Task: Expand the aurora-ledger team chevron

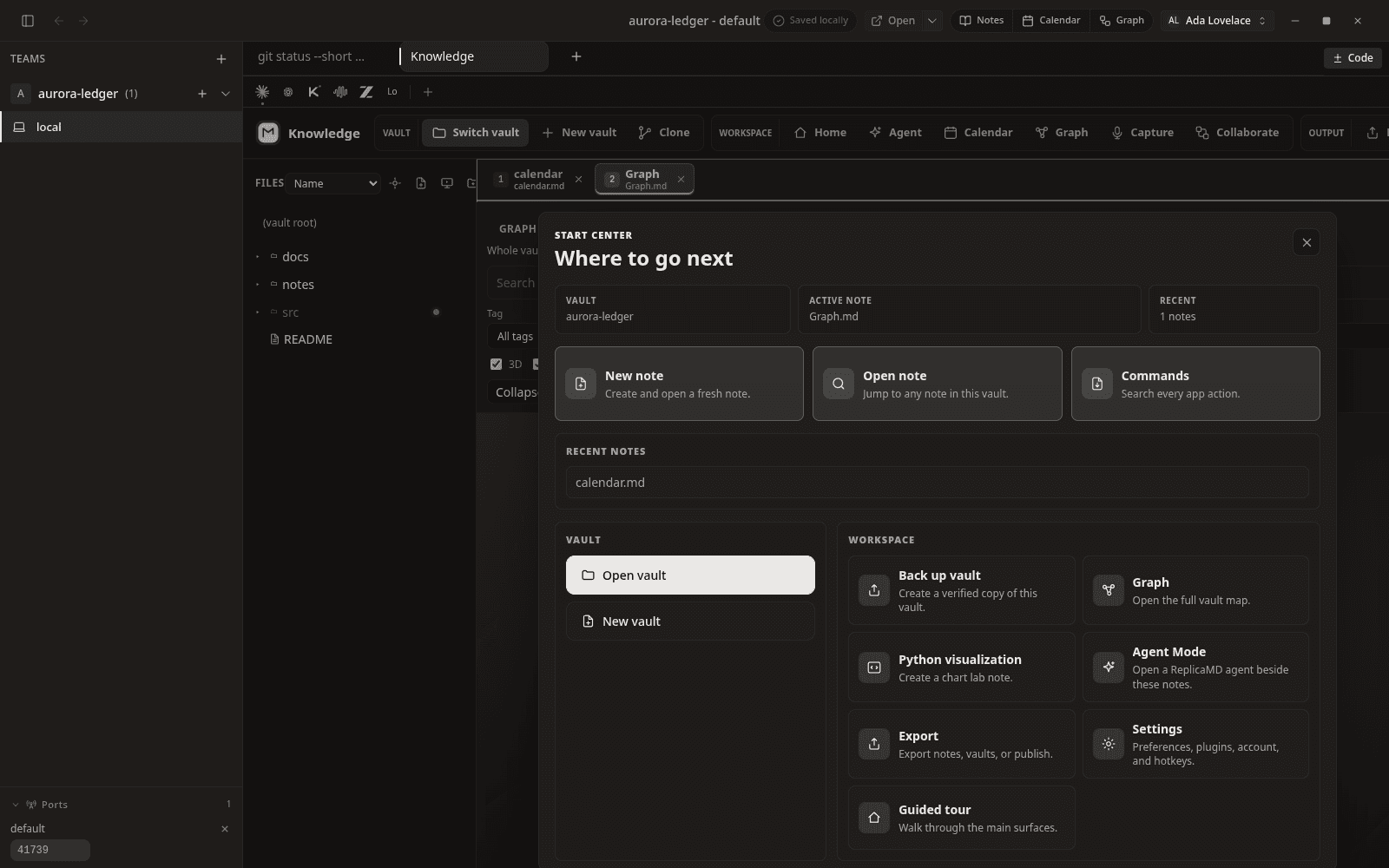Action: 226,94
